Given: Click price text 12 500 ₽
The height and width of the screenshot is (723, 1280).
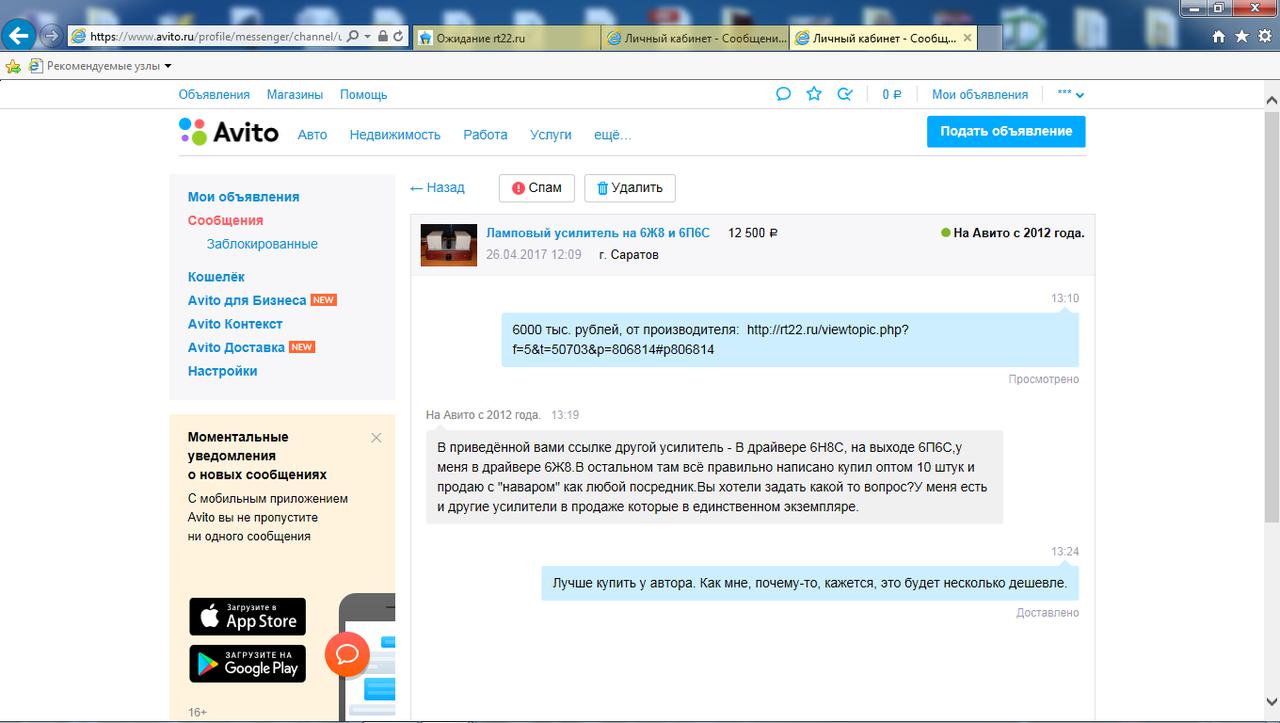Looking at the screenshot, I should [x=753, y=233].
